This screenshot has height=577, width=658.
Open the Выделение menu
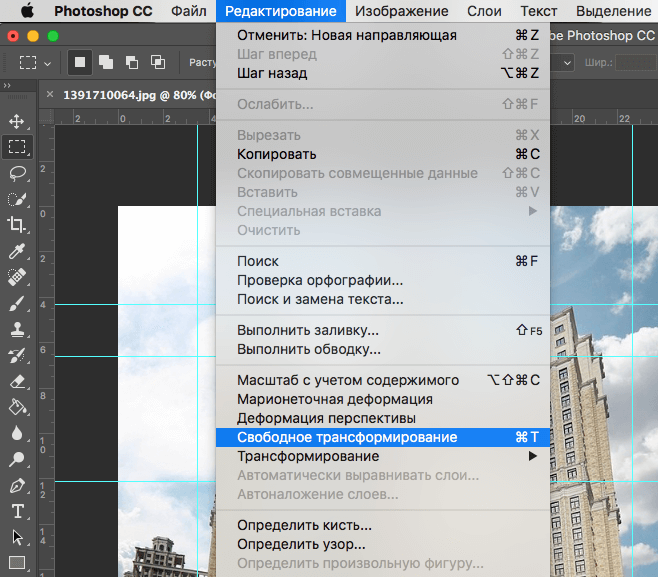pyautogui.click(x=614, y=11)
